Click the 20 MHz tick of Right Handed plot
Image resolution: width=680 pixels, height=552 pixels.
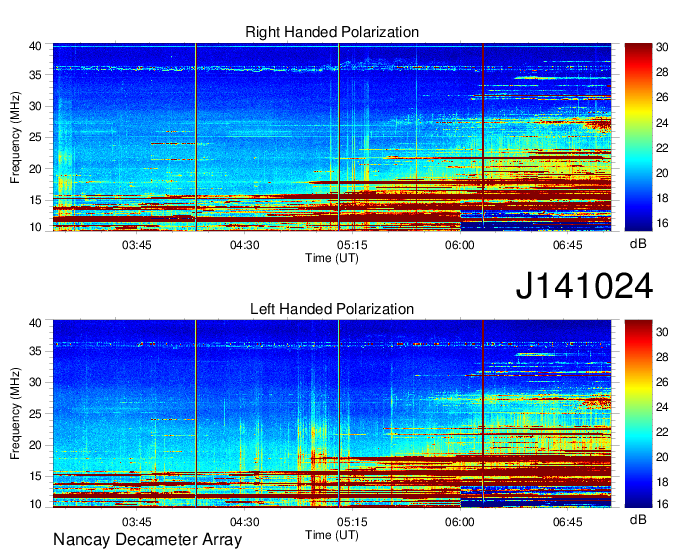click(x=35, y=169)
